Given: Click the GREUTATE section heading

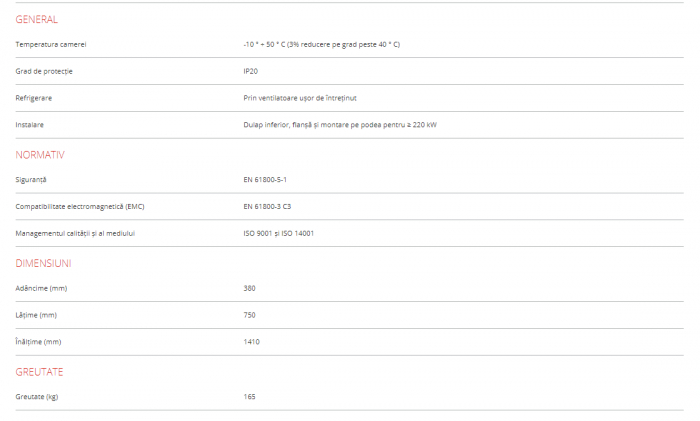Looking at the screenshot, I should click(x=40, y=372).
